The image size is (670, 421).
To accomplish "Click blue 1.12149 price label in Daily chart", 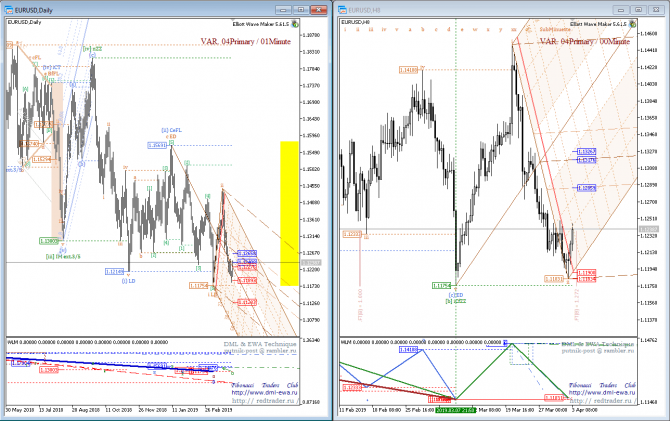I will click(115, 271).
